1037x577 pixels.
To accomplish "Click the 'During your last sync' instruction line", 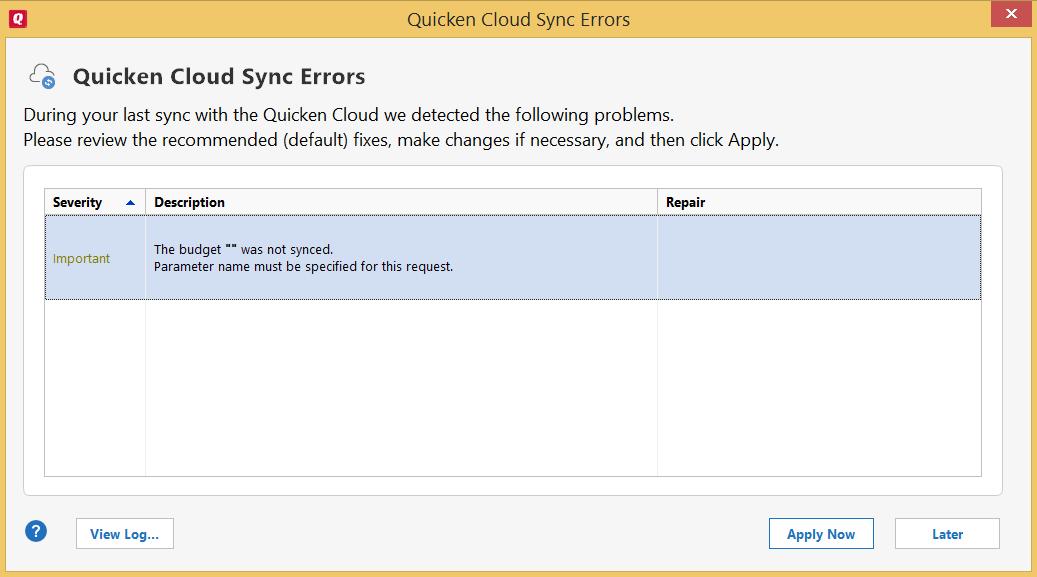I will pyautogui.click(x=355, y=114).
